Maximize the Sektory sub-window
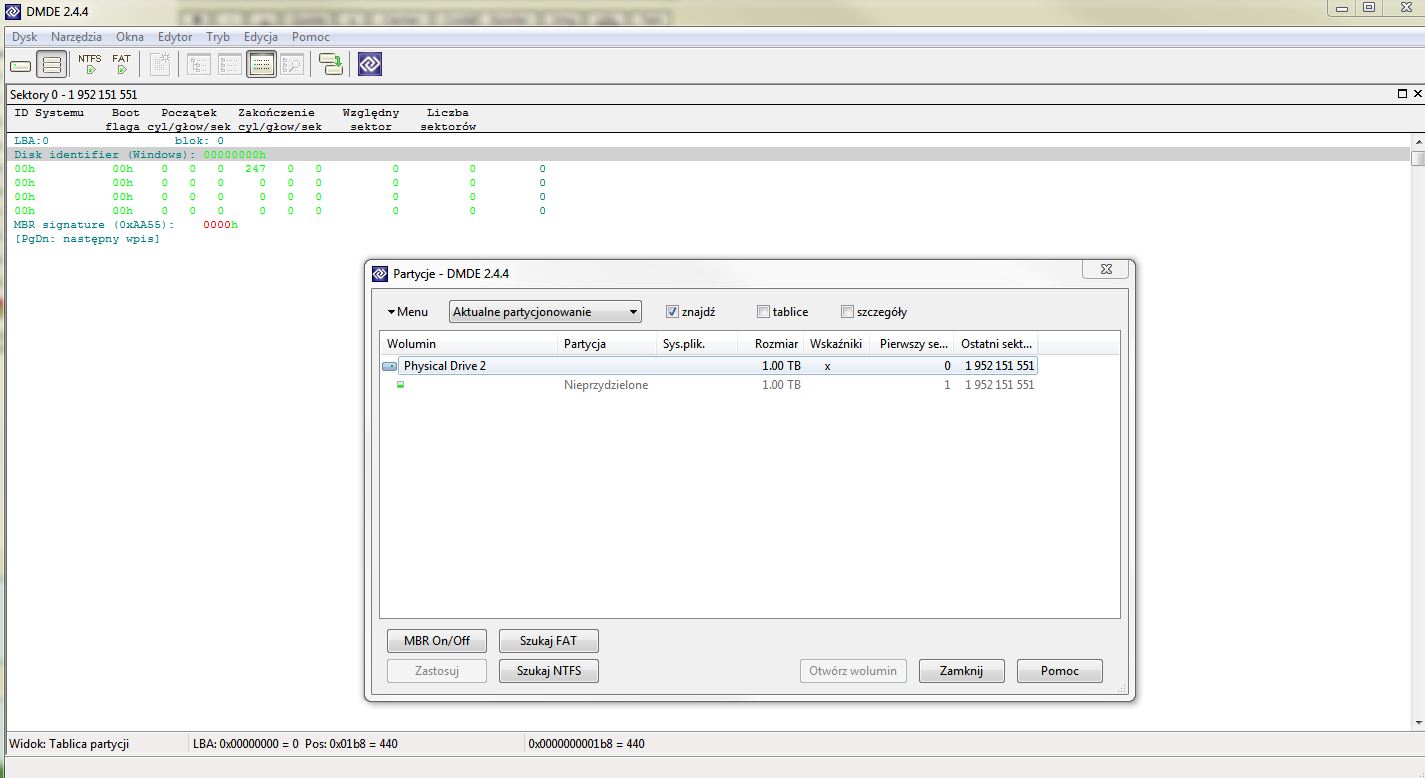 point(1402,93)
